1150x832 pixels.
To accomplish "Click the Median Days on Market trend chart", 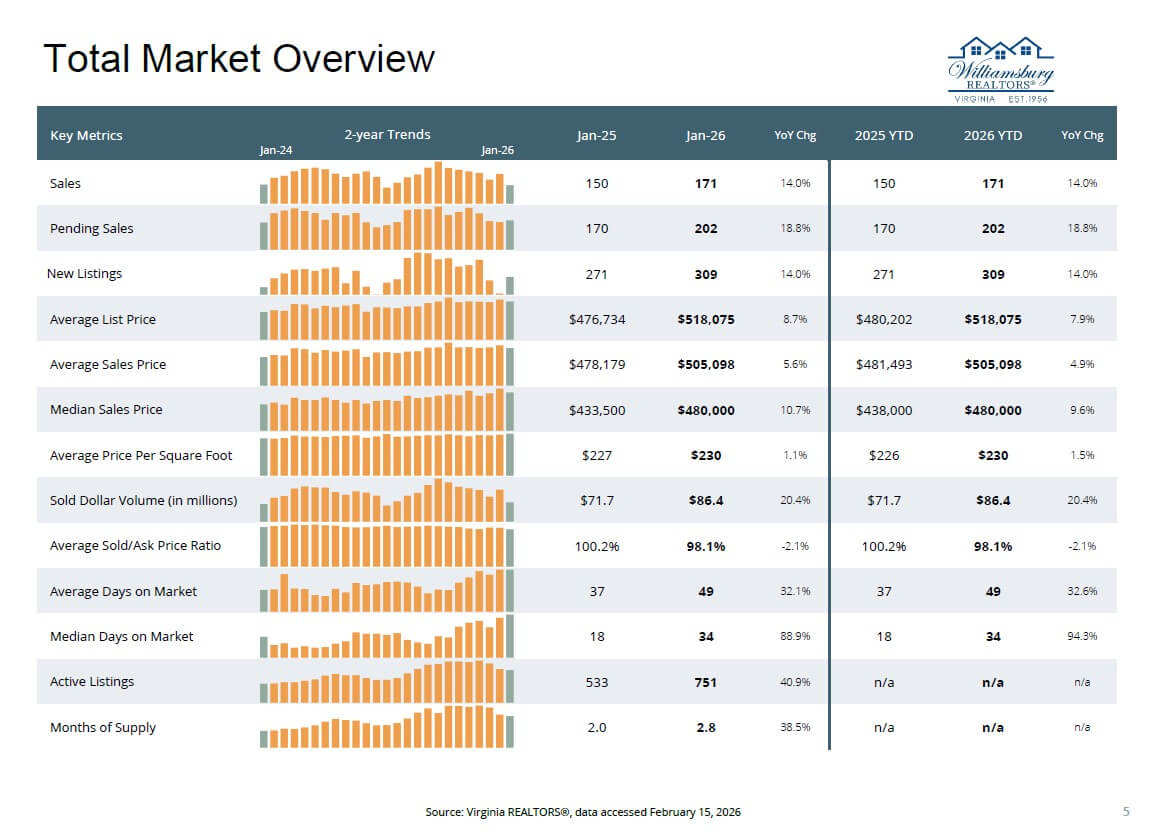I will [x=385, y=637].
